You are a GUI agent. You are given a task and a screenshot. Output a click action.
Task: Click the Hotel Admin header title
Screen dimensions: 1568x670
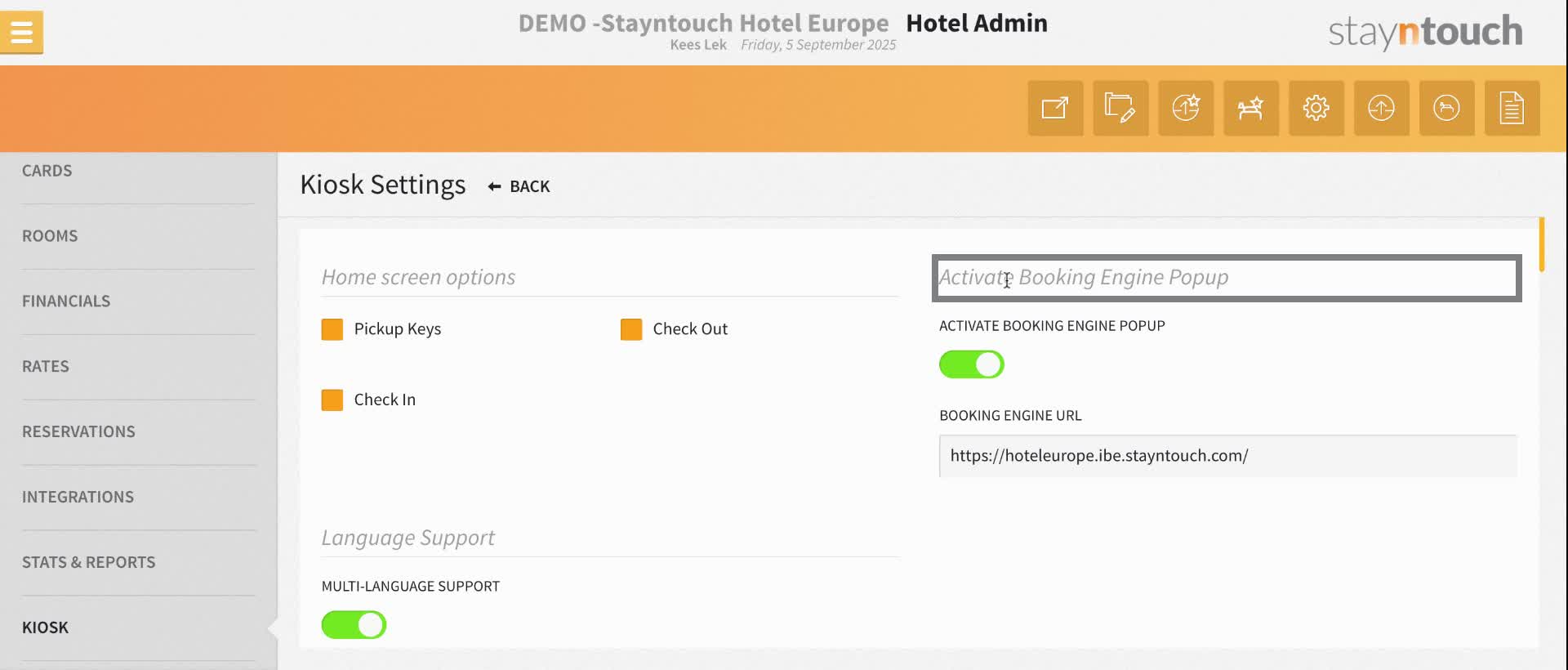tap(977, 23)
